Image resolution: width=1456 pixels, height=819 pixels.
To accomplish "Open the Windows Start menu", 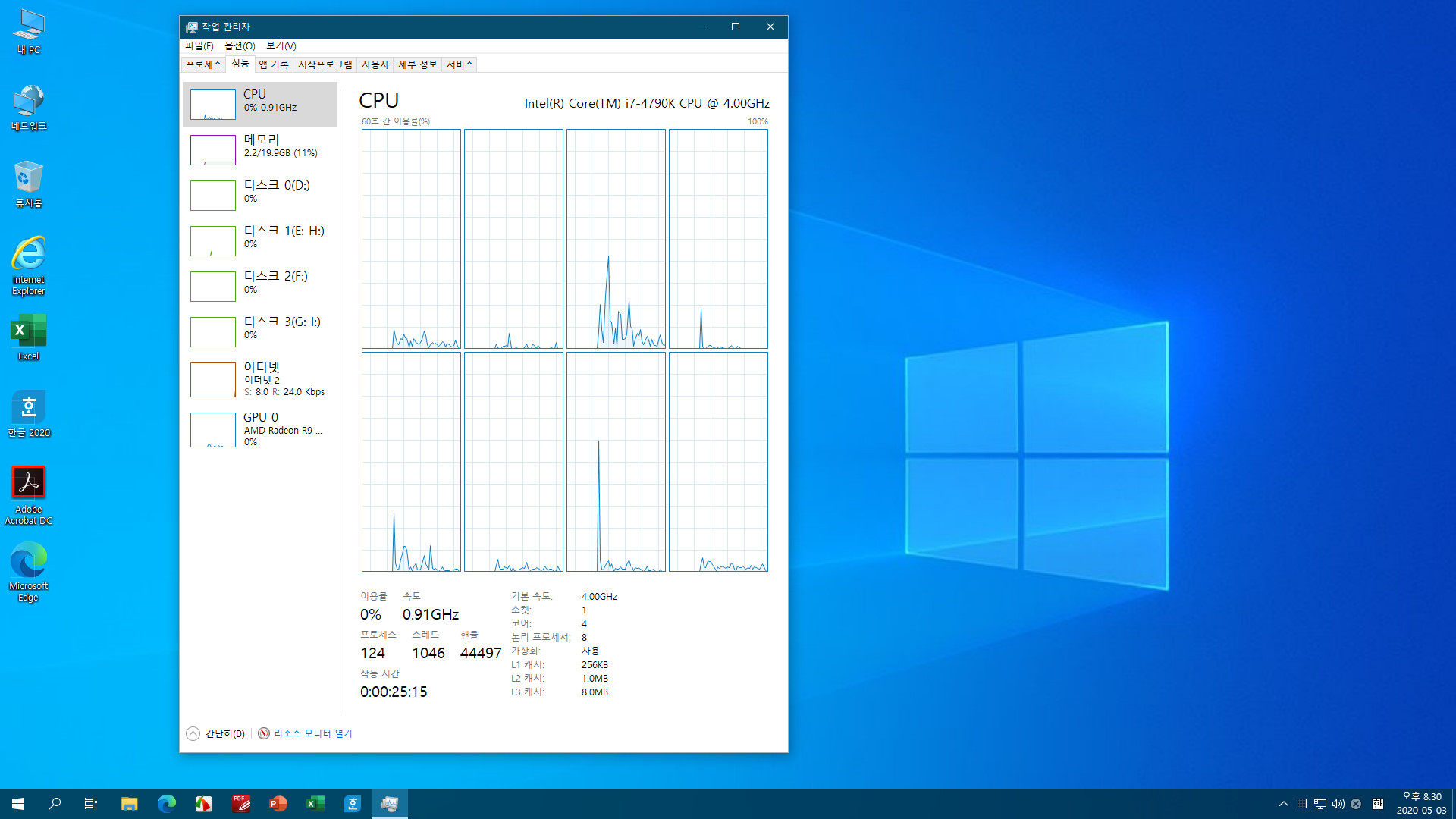I will [18, 804].
